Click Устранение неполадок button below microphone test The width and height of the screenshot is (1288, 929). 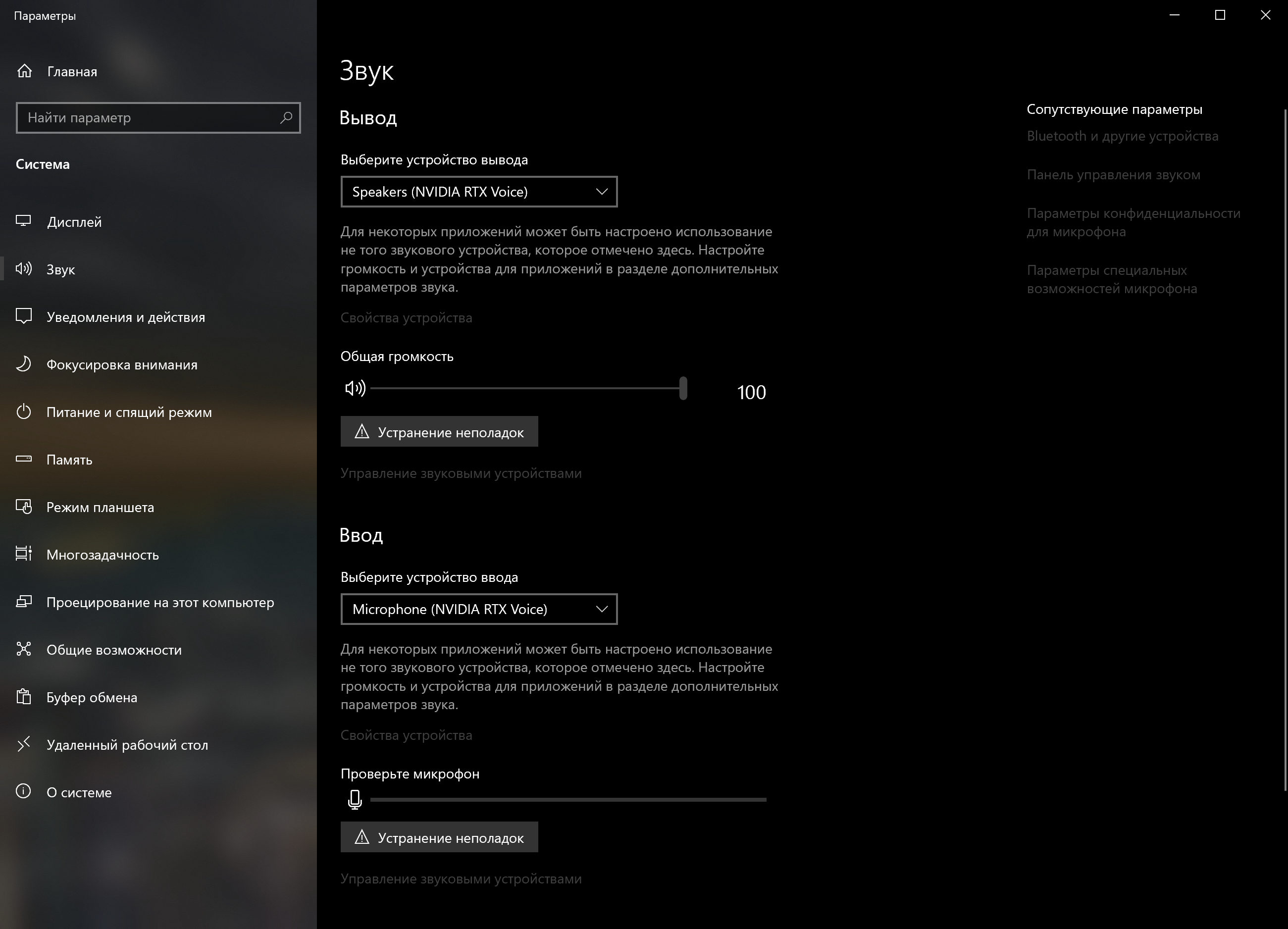pos(439,837)
